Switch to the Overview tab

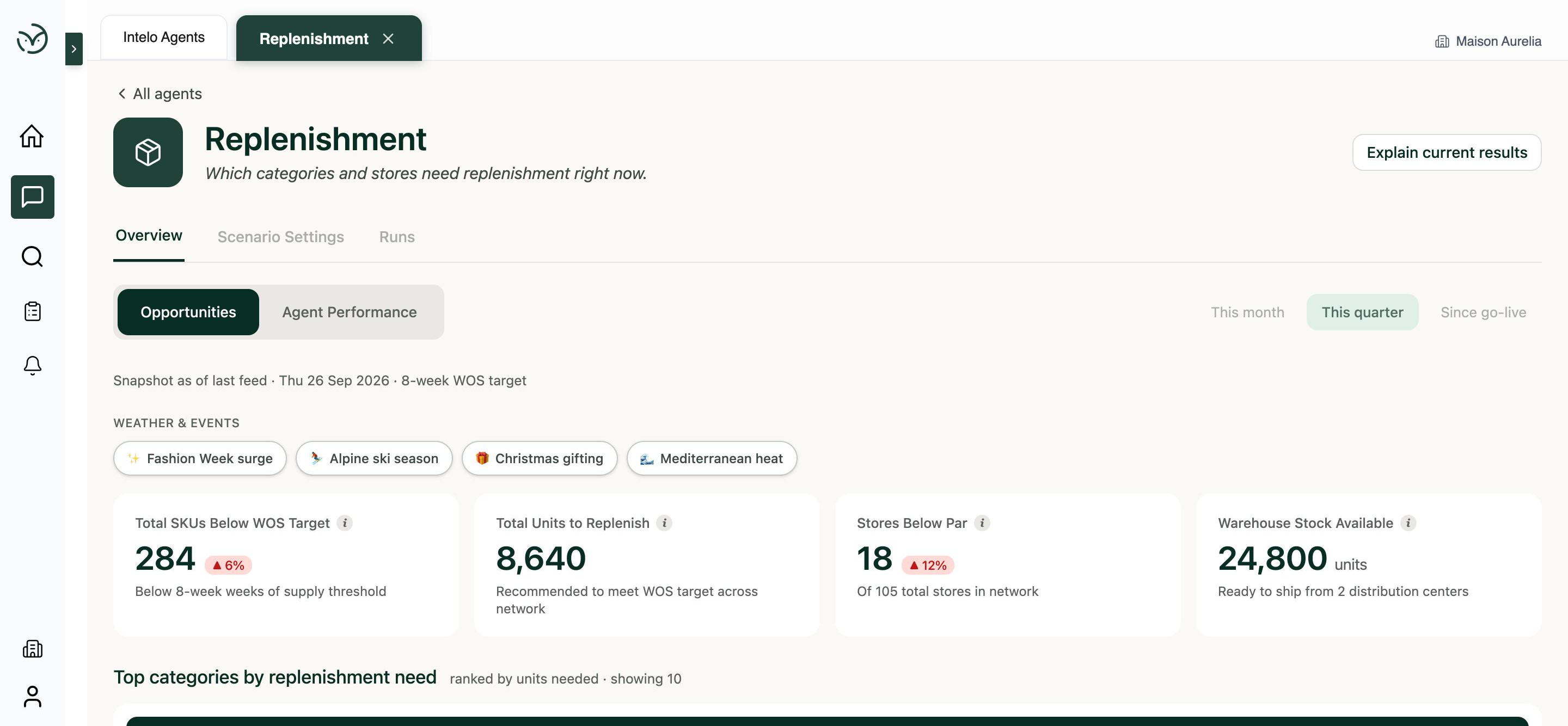pyautogui.click(x=149, y=236)
